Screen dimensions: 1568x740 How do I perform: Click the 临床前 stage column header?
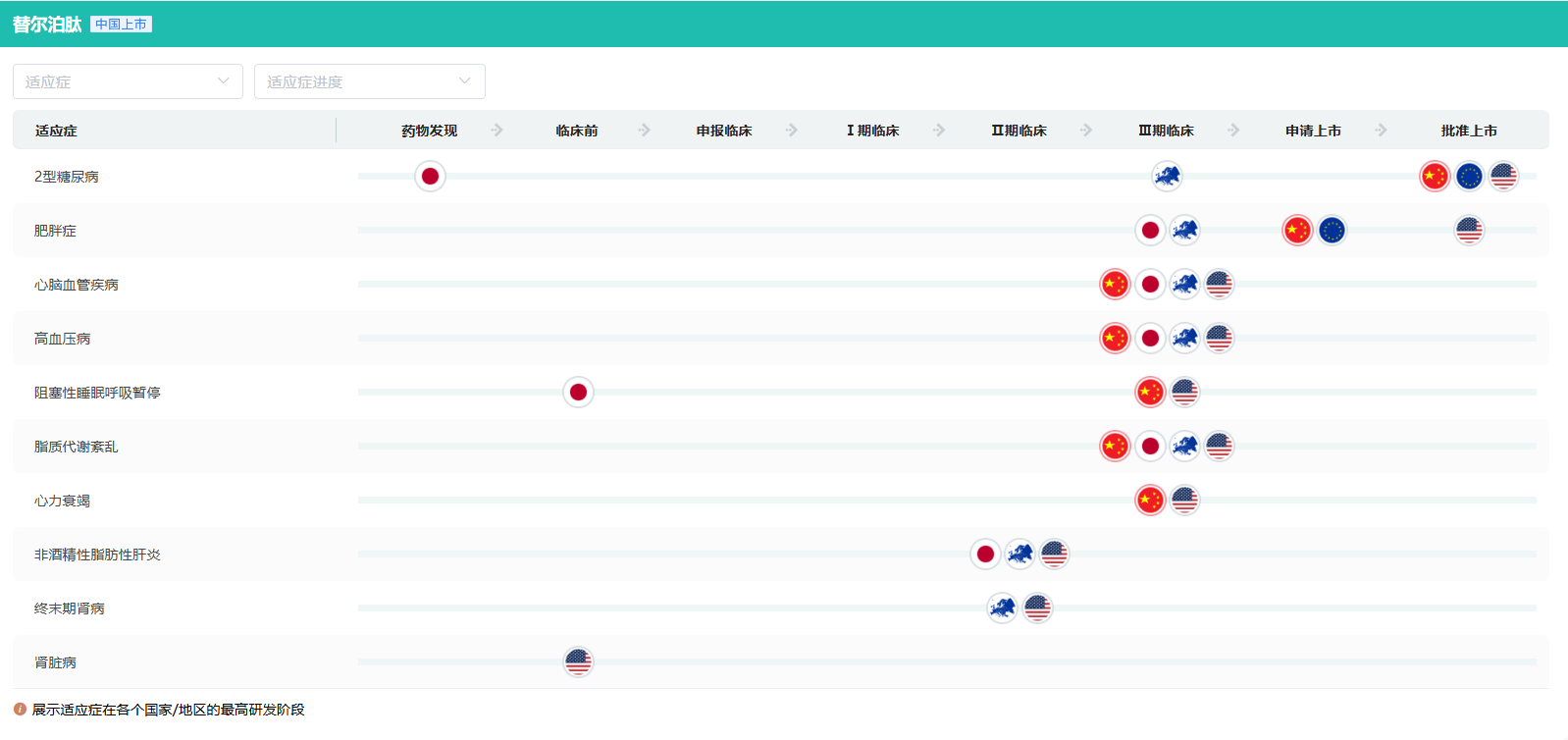pos(577,131)
